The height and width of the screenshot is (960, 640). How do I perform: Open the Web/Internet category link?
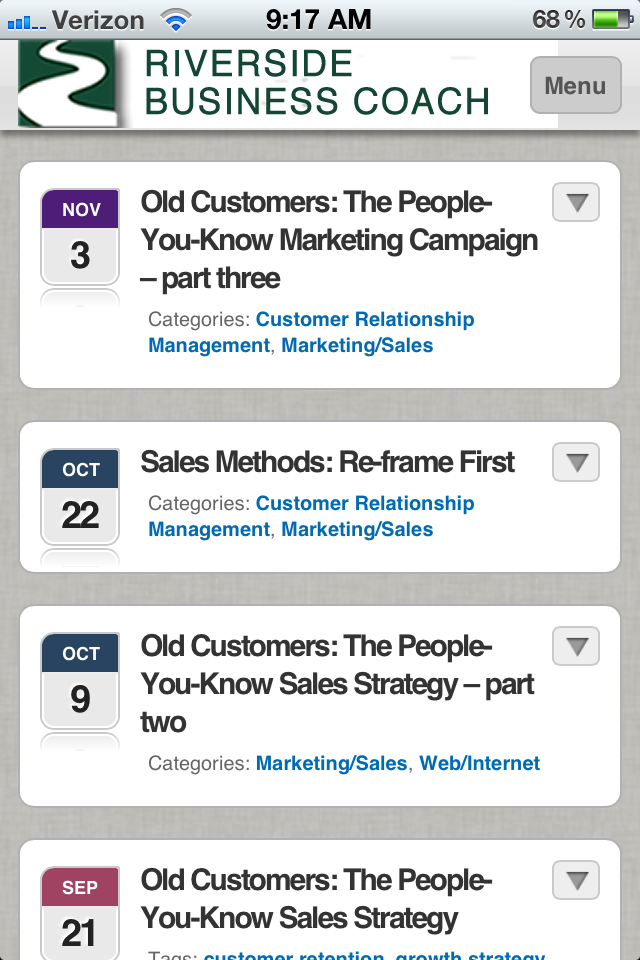pos(480,763)
